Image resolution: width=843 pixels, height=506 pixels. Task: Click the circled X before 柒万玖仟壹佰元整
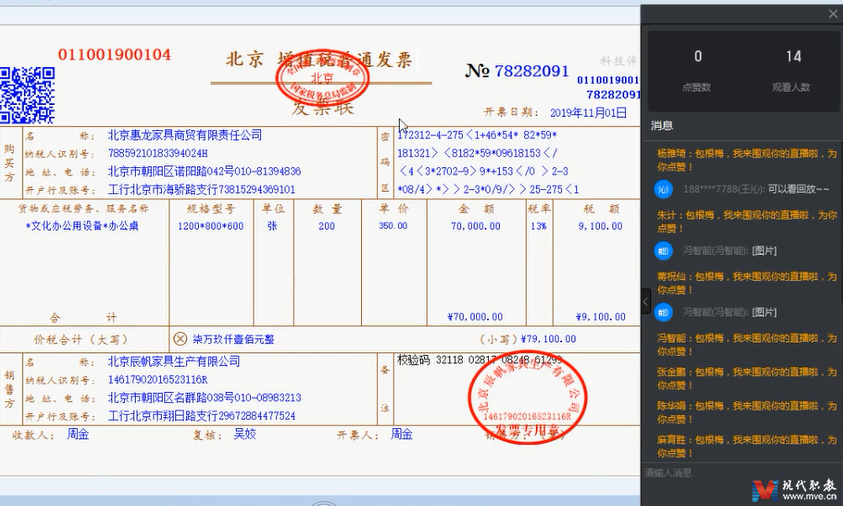pos(180,339)
